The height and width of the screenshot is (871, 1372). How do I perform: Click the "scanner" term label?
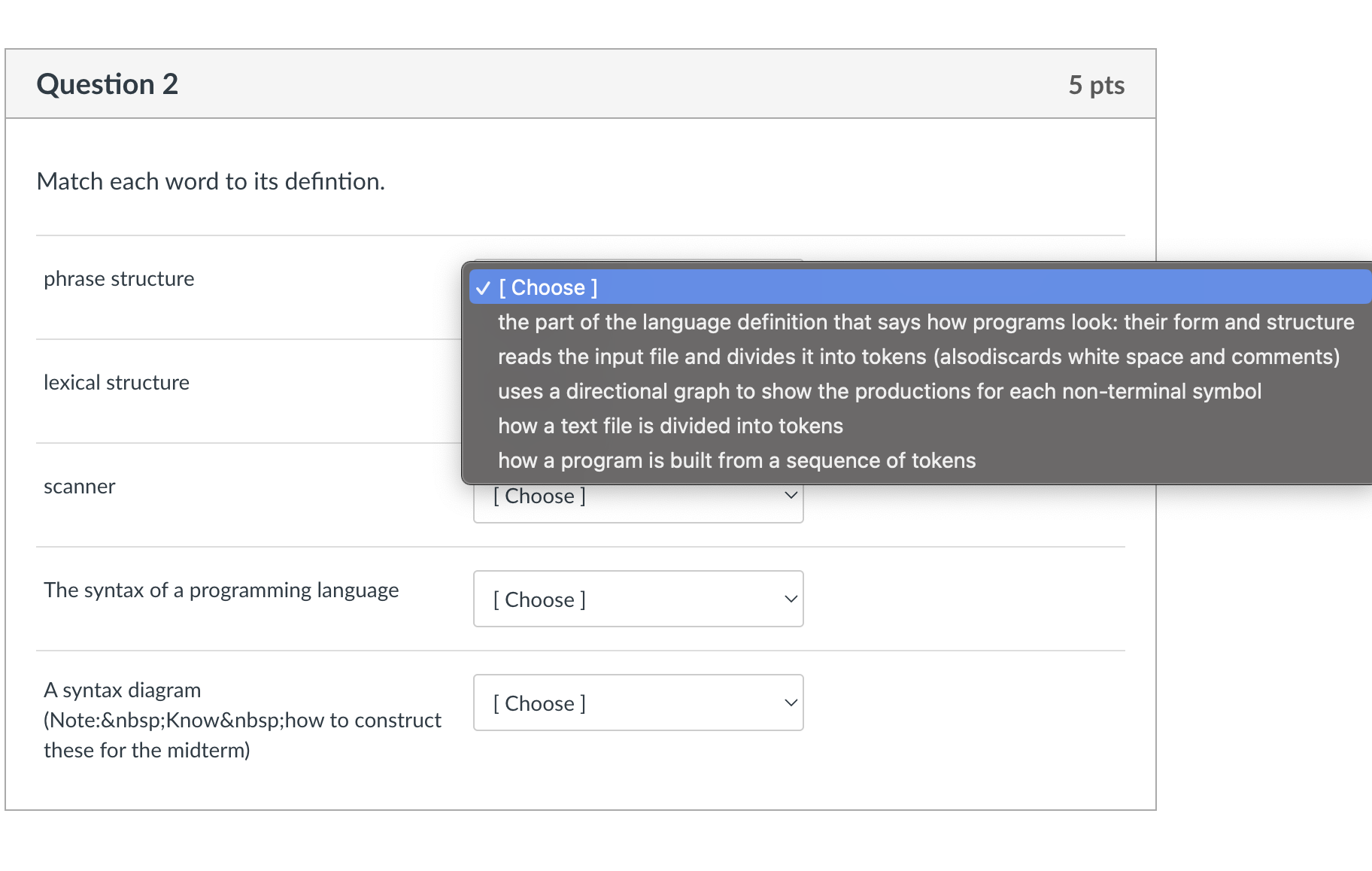(x=80, y=487)
